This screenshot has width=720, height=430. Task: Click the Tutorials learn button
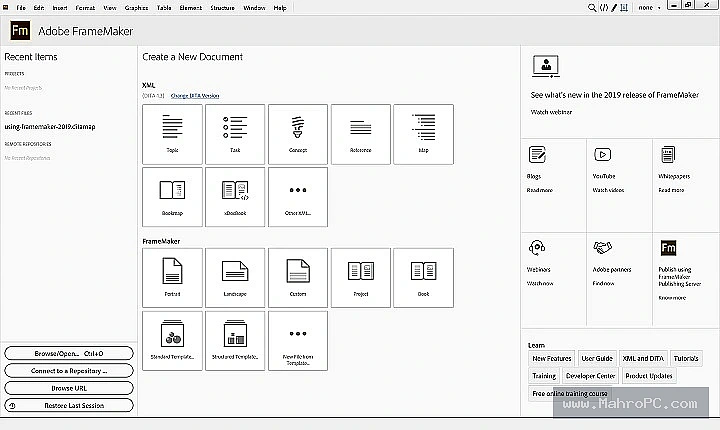pos(686,358)
